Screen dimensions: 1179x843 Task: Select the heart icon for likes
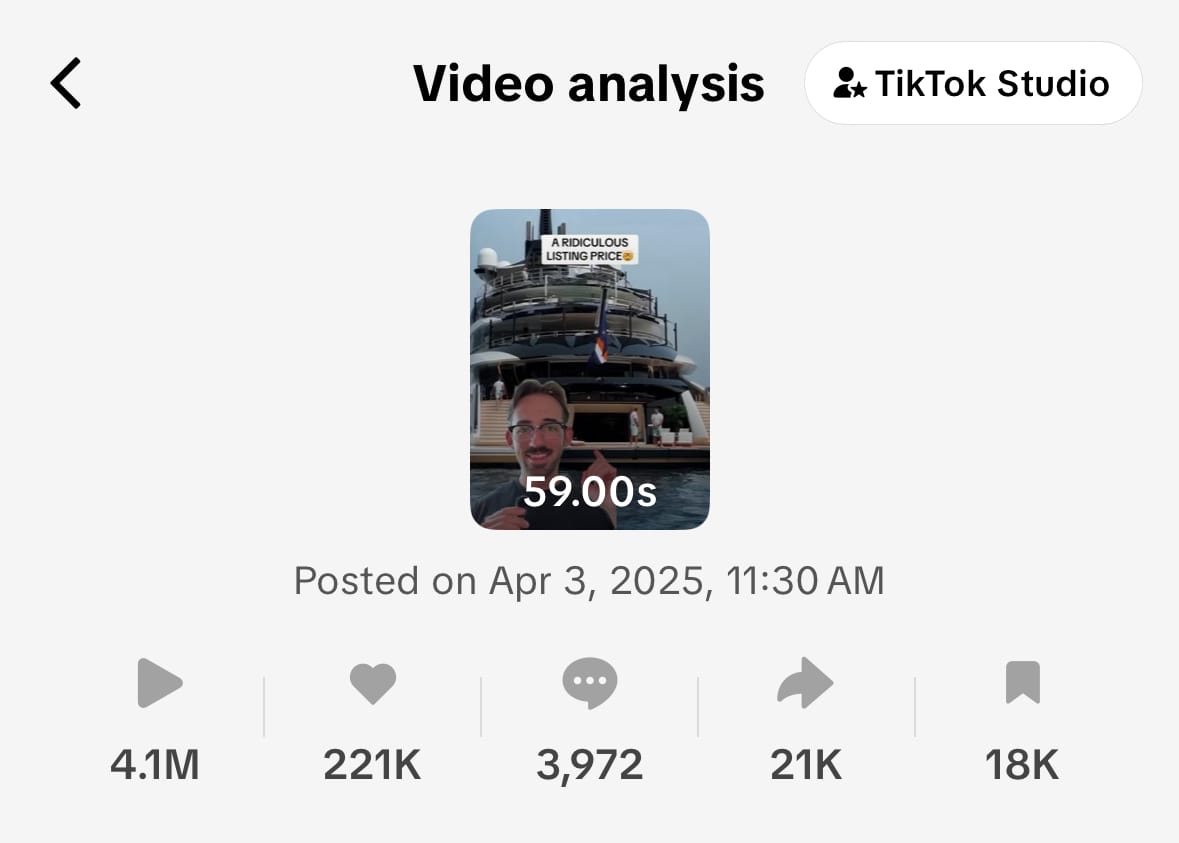(374, 683)
